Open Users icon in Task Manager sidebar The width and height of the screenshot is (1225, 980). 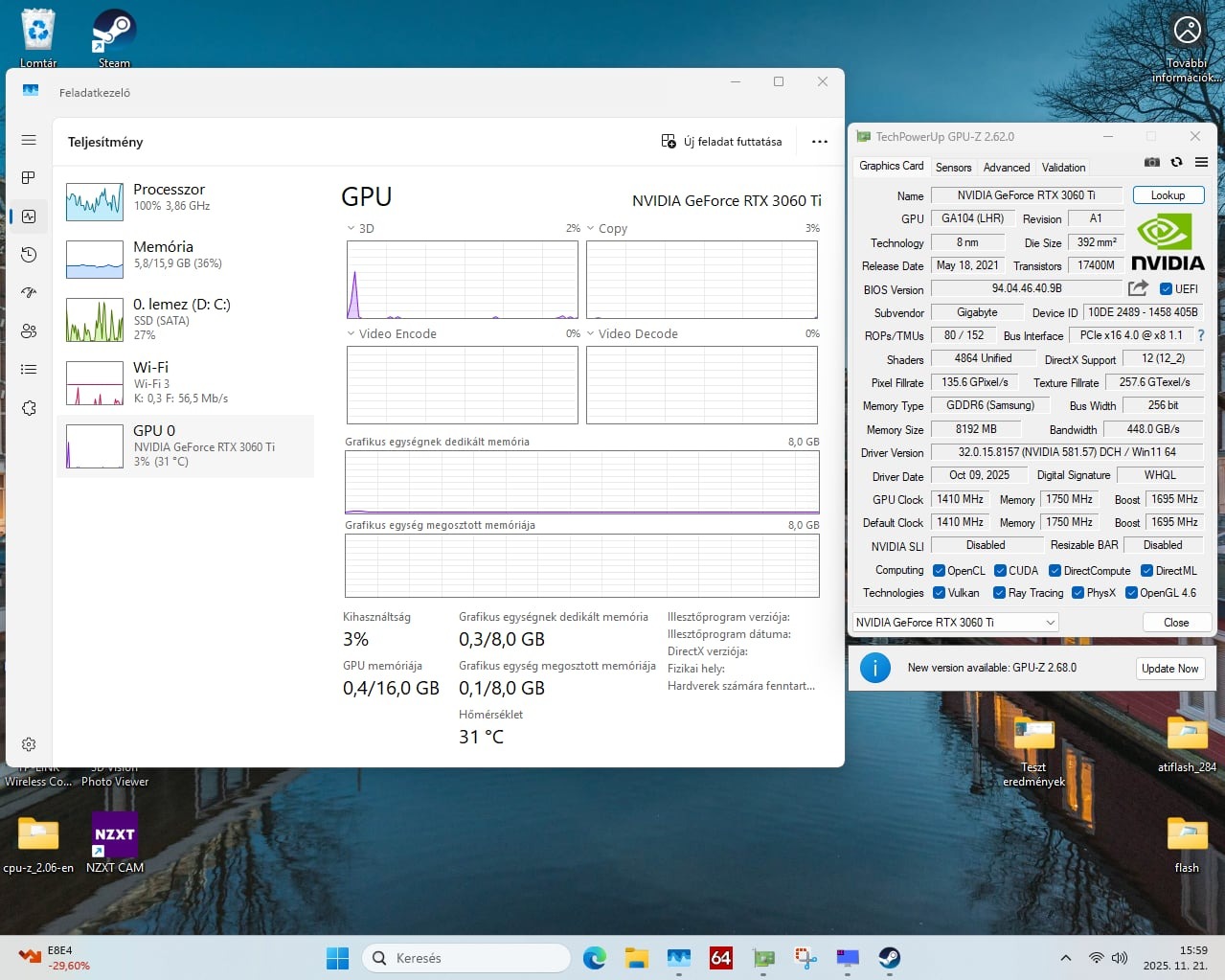[29, 331]
